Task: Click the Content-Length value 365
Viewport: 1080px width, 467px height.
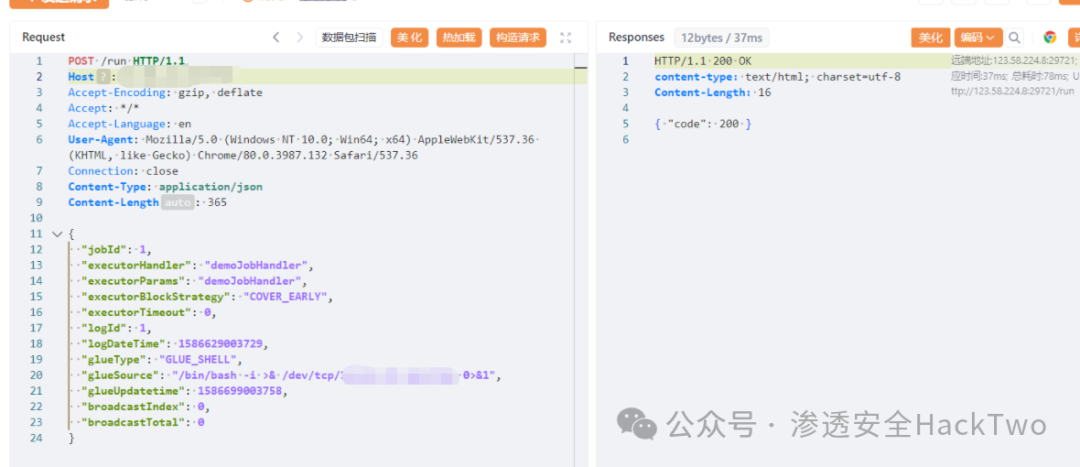Action: (217, 203)
